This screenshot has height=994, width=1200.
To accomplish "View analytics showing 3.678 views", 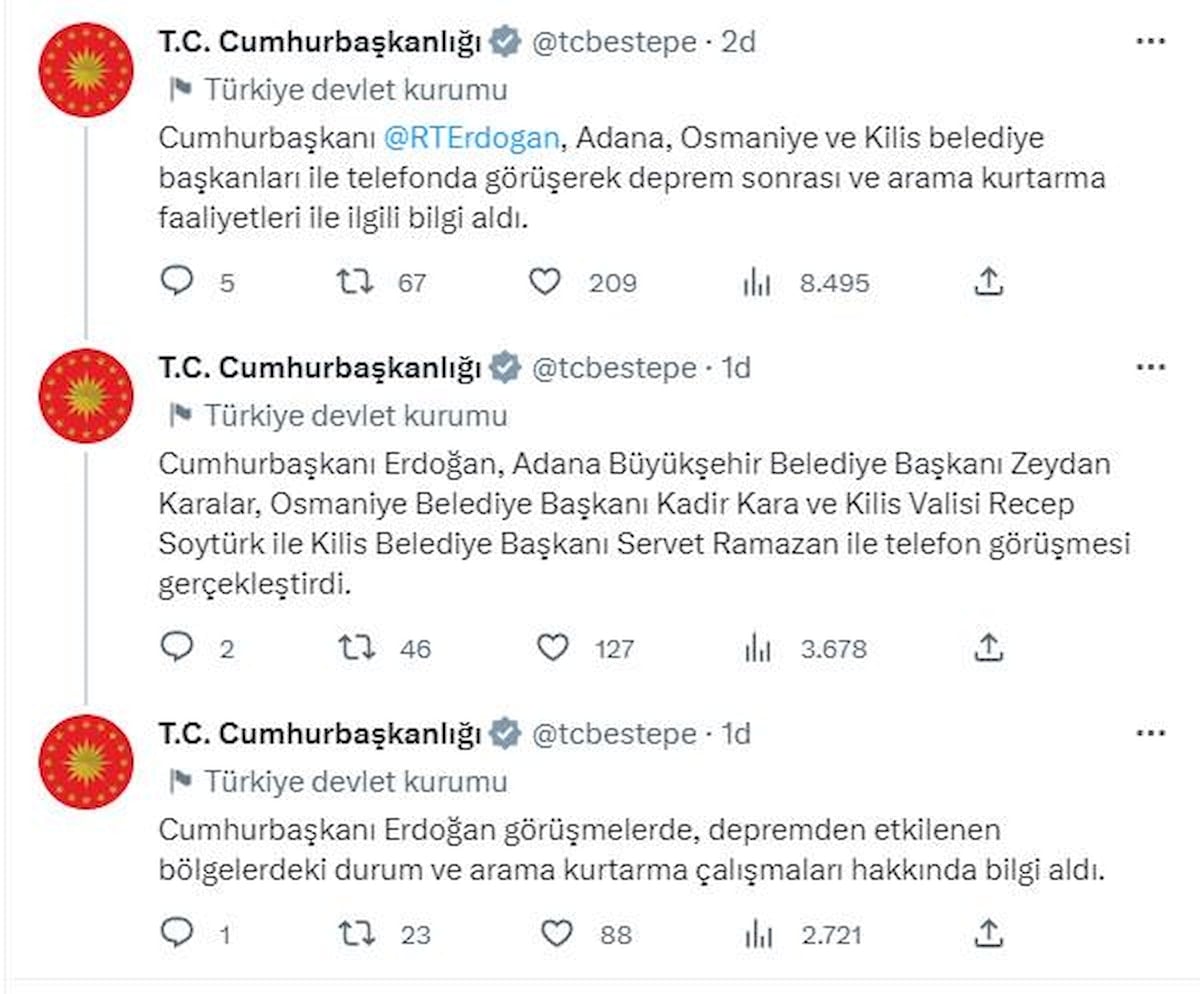I will [x=757, y=650].
